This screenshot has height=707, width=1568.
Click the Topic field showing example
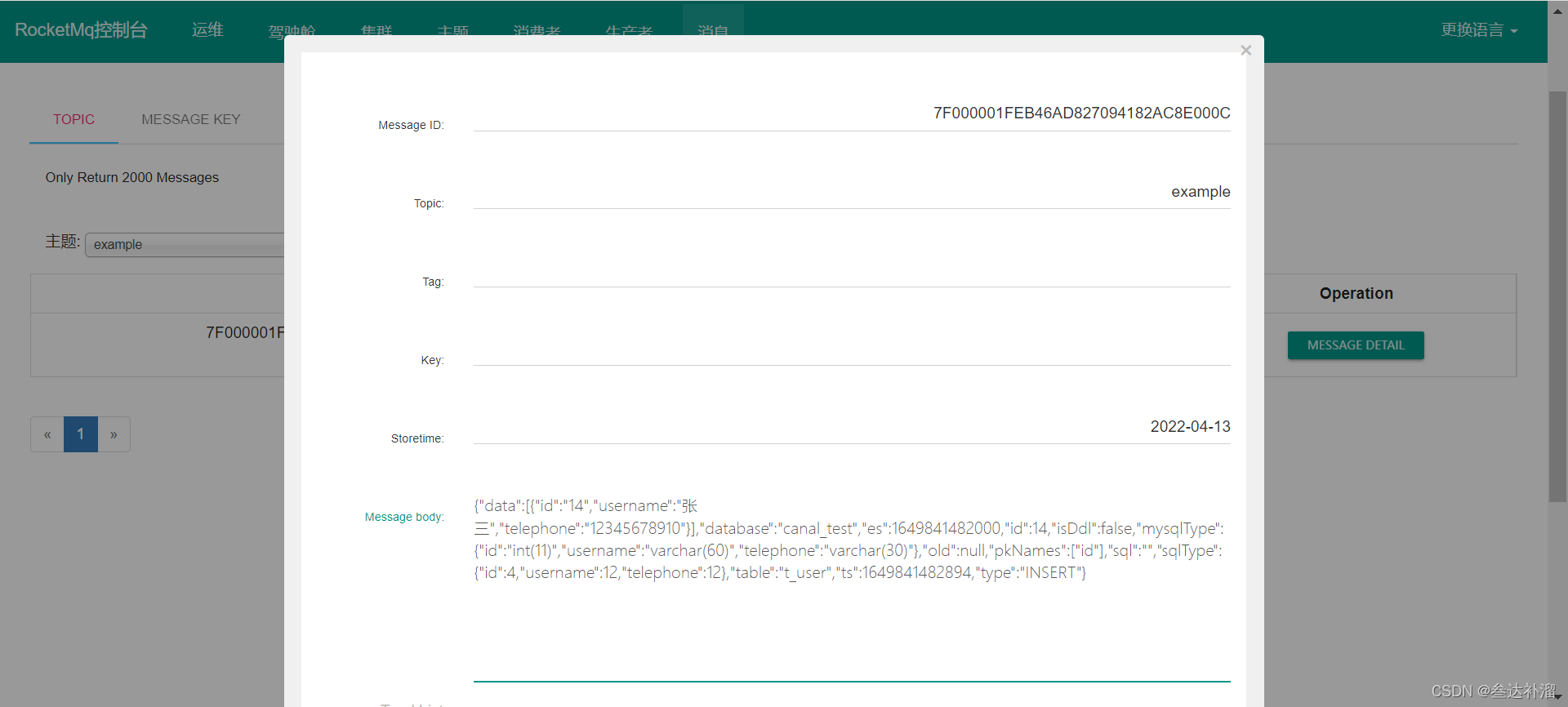(x=852, y=193)
